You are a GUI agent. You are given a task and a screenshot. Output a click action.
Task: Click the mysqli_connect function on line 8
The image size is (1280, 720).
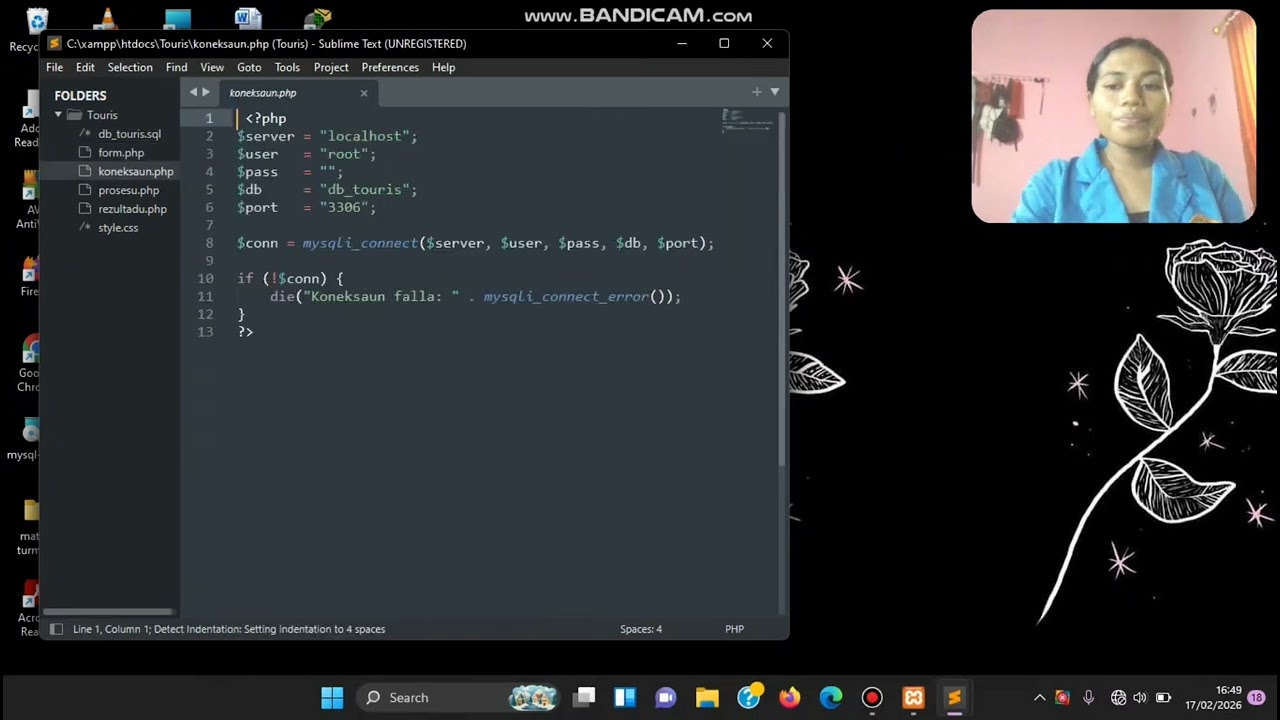[360, 243]
